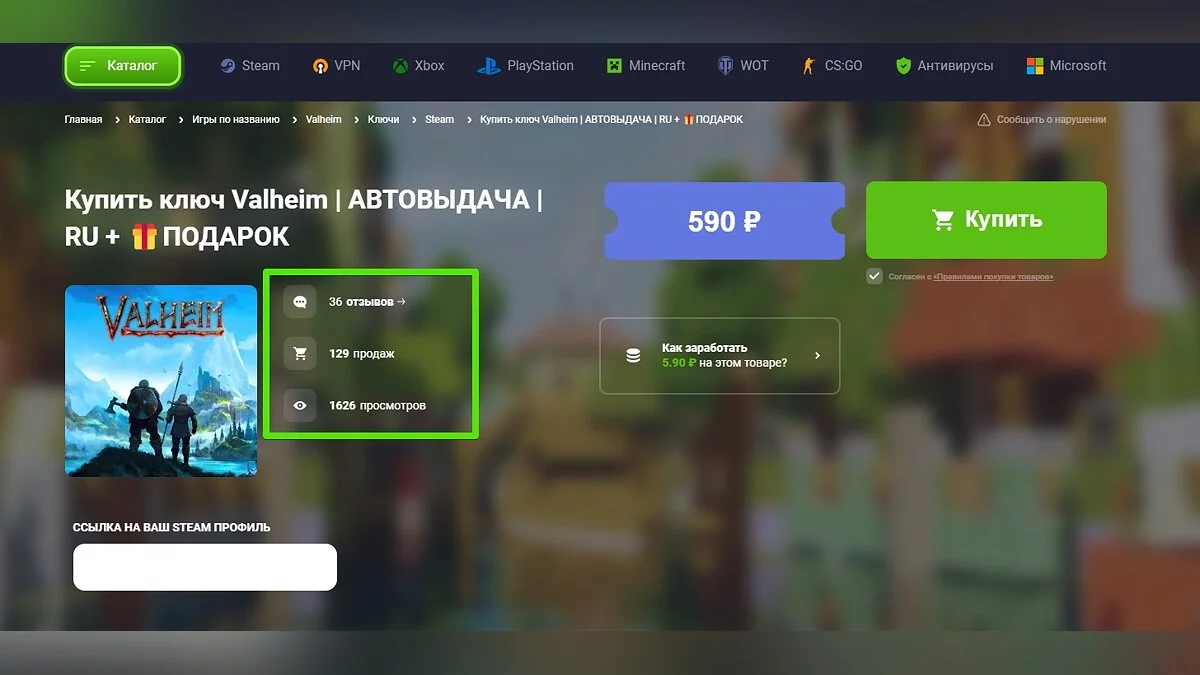Click the cart icon beside 129 продаж
Image resolution: width=1200 pixels, height=675 pixels.
tap(300, 353)
